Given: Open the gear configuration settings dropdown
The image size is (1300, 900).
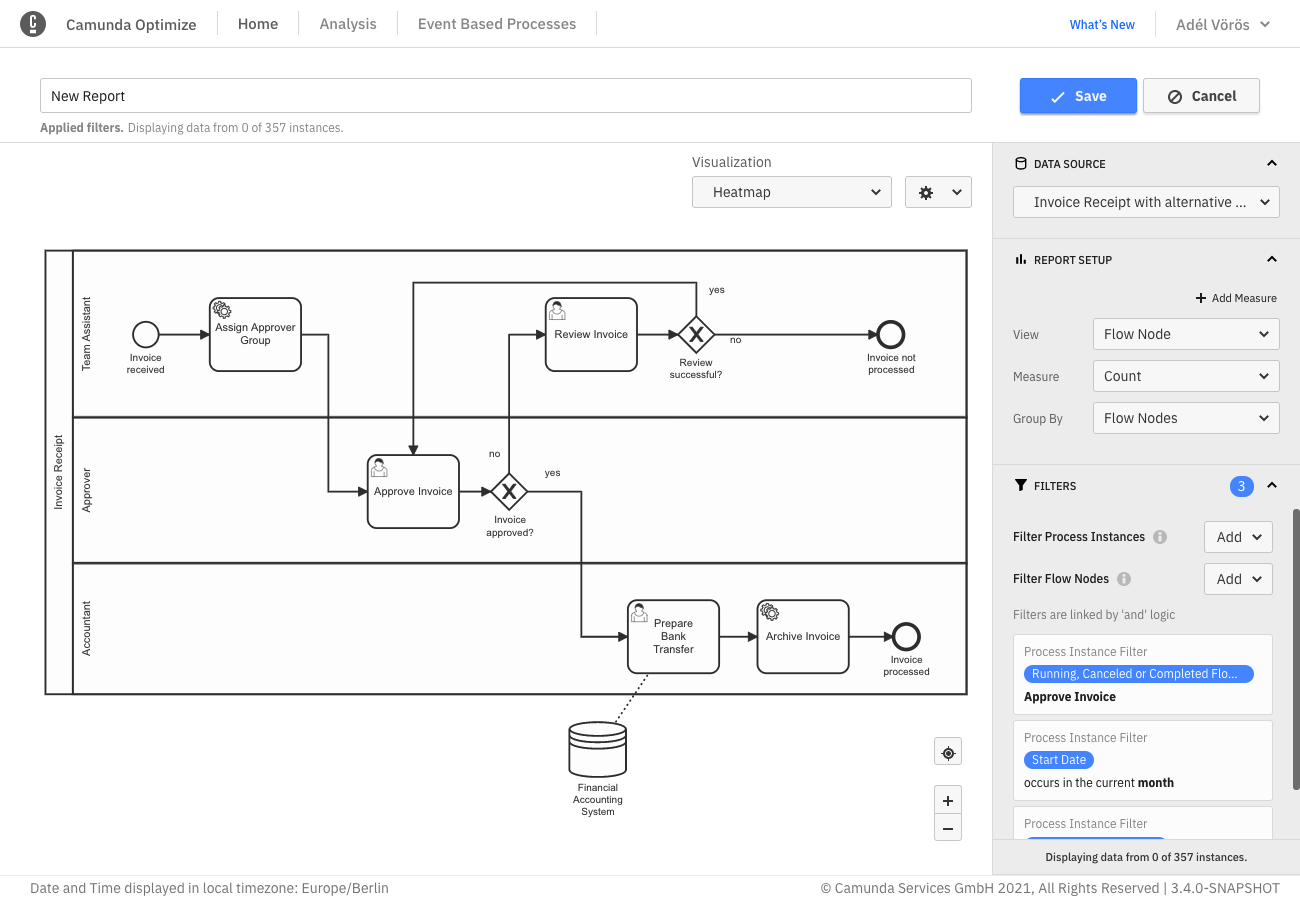Looking at the screenshot, I should tap(938, 193).
